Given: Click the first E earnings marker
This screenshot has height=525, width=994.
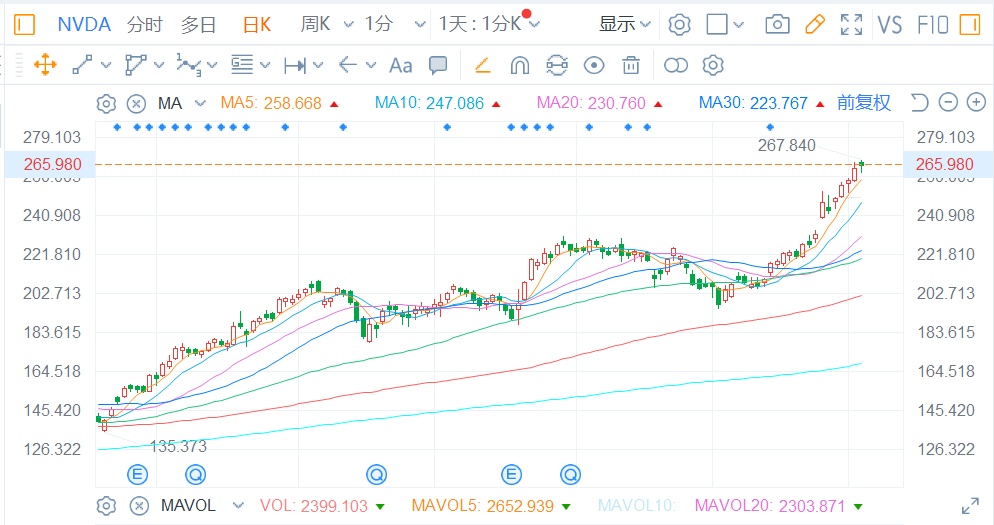Looking at the screenshot, I should pos(138,474).
